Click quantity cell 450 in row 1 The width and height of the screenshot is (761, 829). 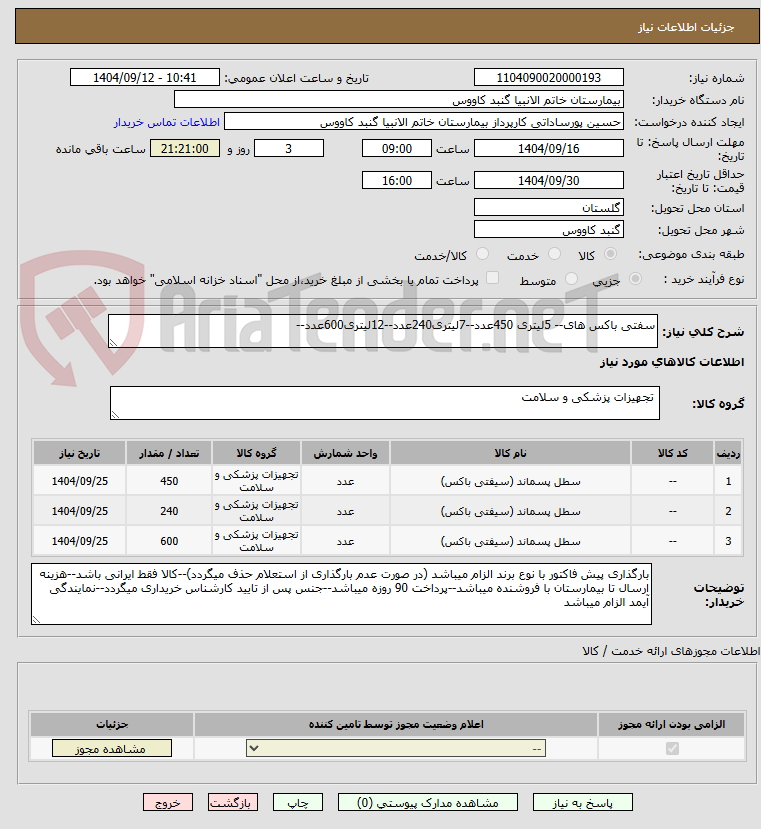point(169,481)
